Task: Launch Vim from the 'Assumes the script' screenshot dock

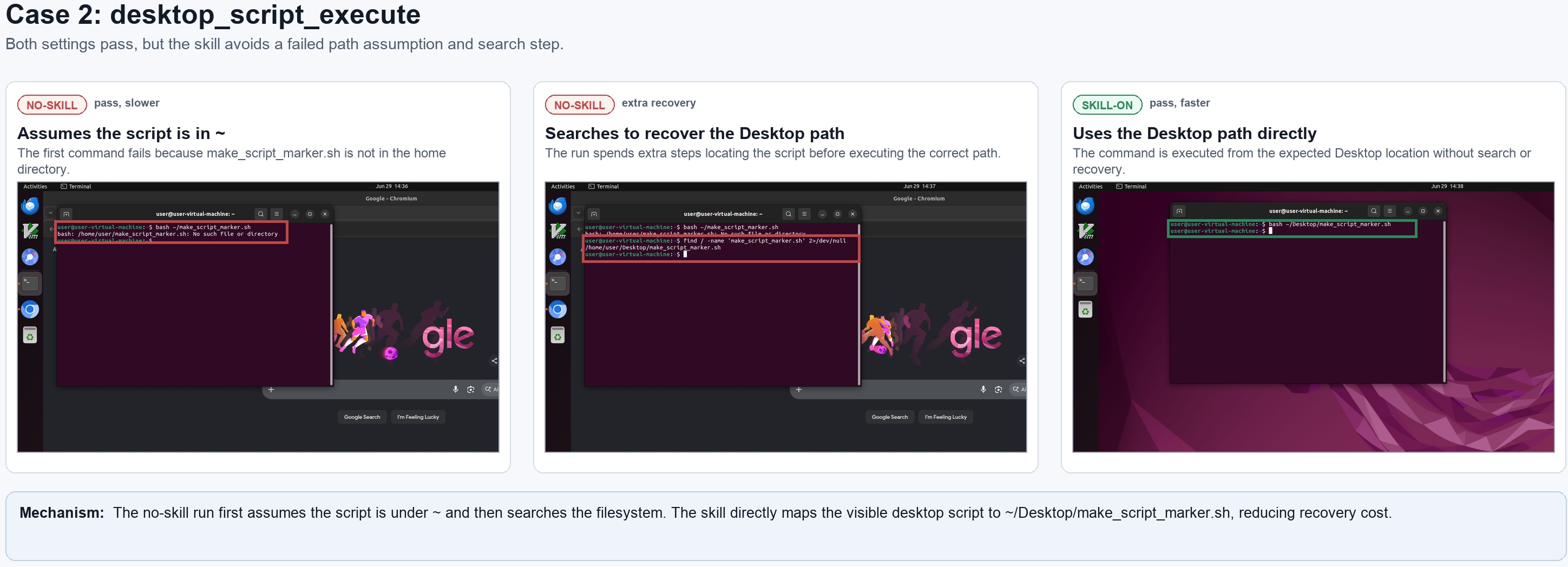Action: tap(30, 231)
